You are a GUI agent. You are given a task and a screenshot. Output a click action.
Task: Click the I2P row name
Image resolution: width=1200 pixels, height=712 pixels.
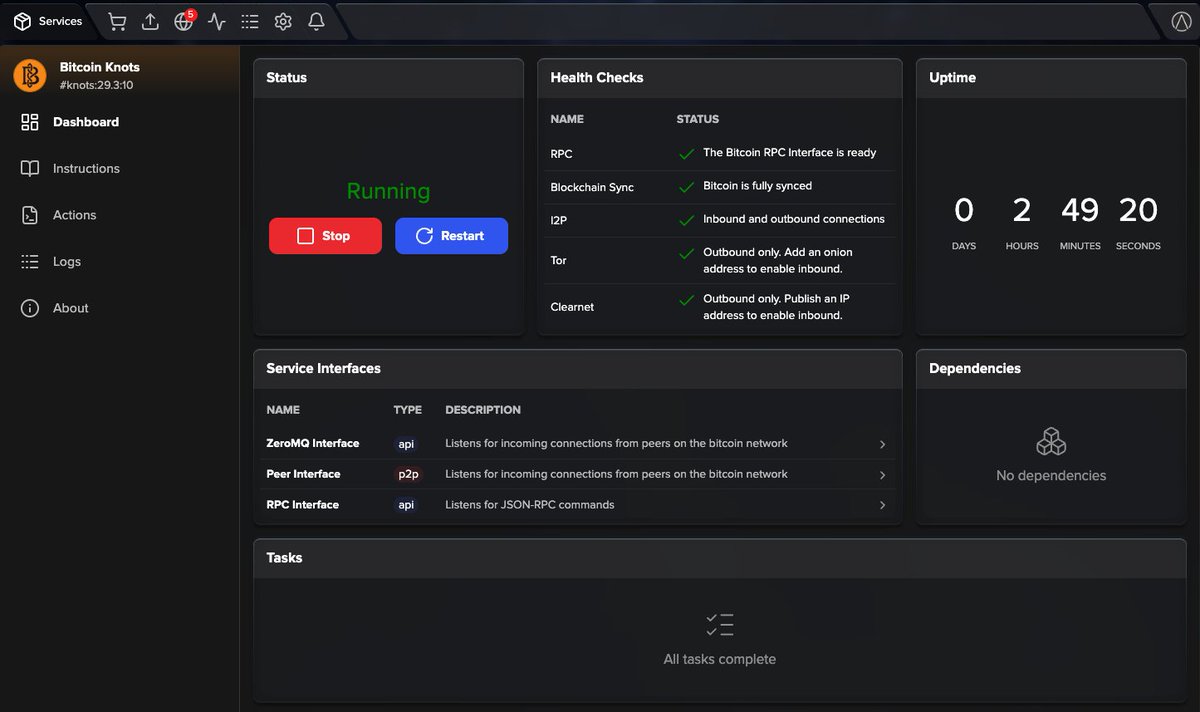click(558, 221)
